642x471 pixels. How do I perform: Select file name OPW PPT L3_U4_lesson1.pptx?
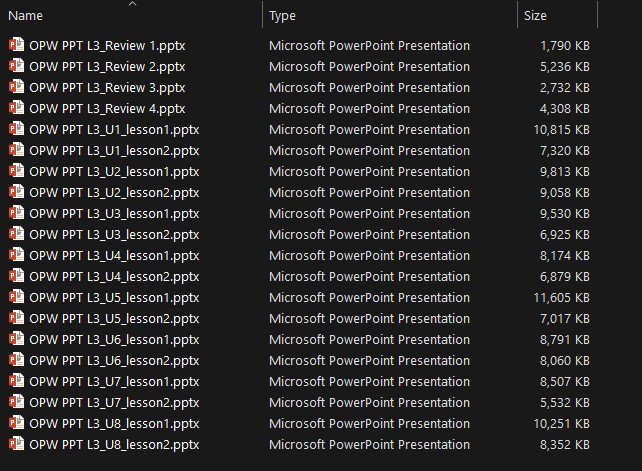point(114,256)
